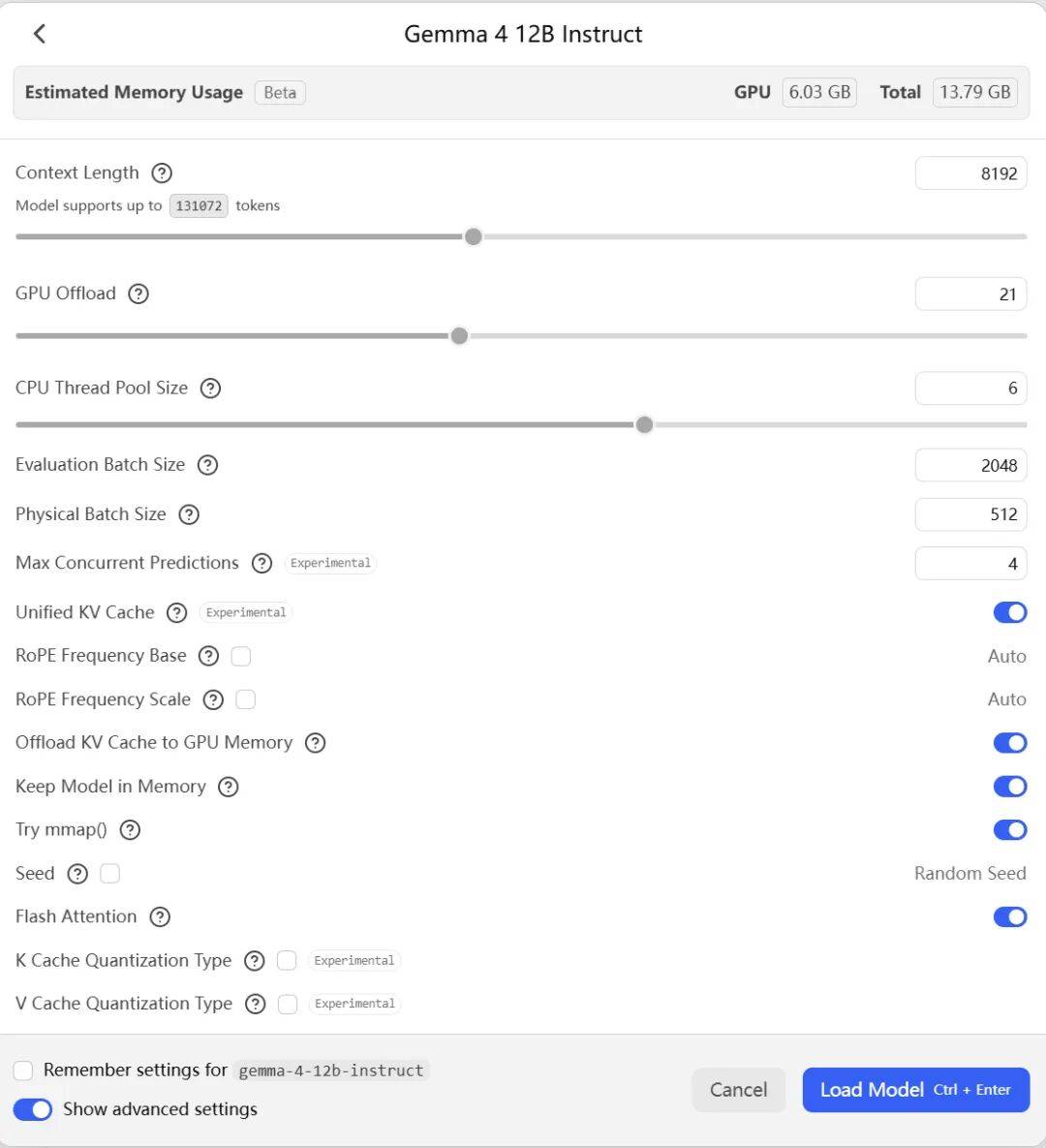Show help for Try mmap()

131,830
